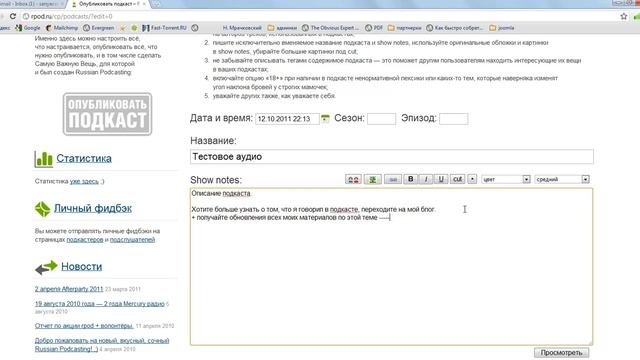Open the Как быстро собрат... bookmark

coord(455,28)
